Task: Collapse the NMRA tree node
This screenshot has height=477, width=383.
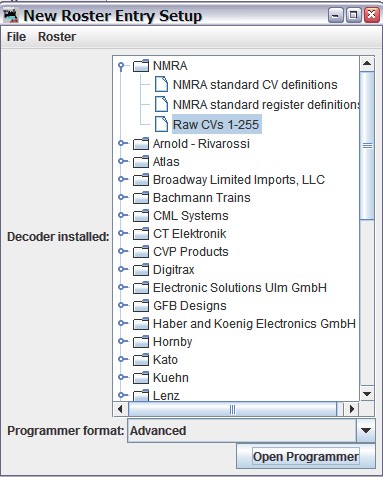Action: click(x=122, y=66)
